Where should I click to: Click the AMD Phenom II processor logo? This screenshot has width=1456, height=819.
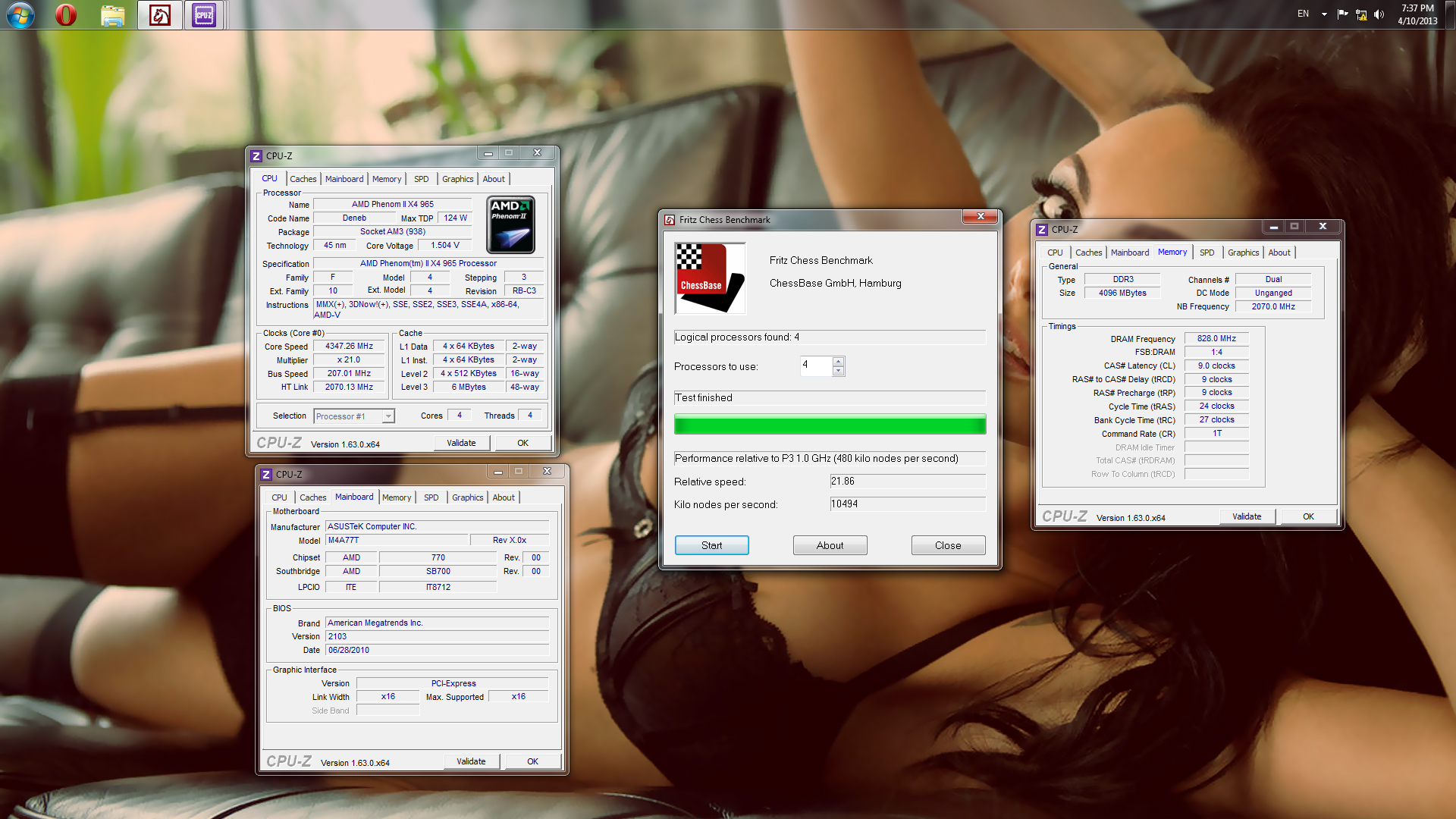510,225
